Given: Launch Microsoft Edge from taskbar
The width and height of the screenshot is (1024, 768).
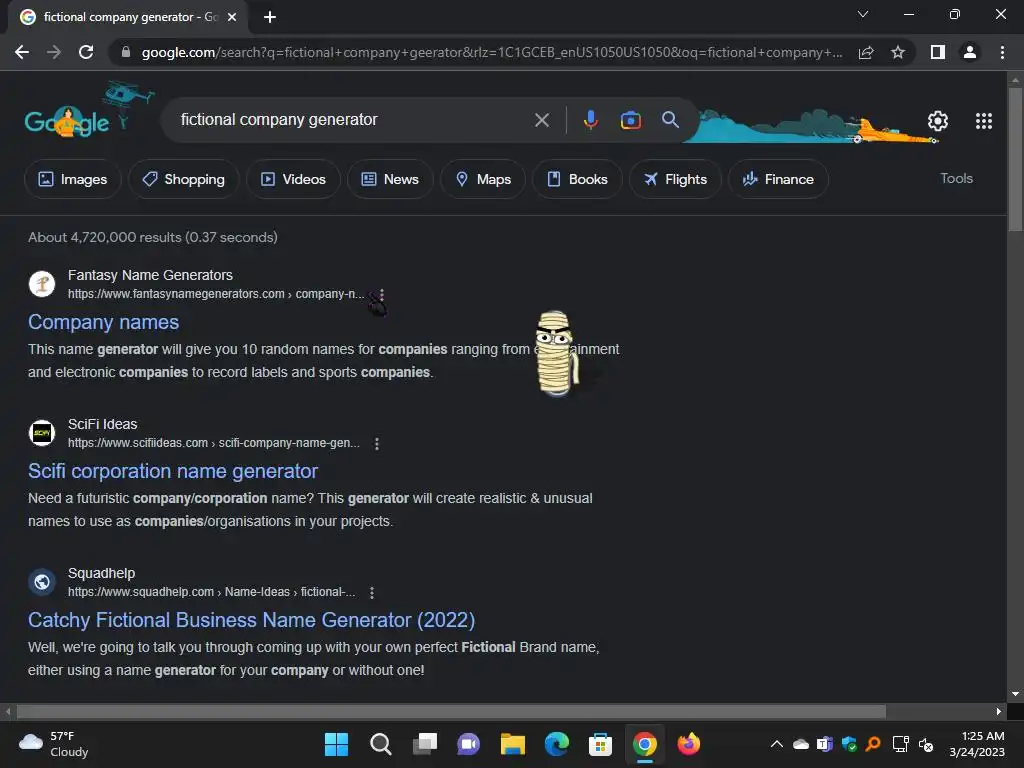Looking at the screenshot, I should [x=556, y=744].
